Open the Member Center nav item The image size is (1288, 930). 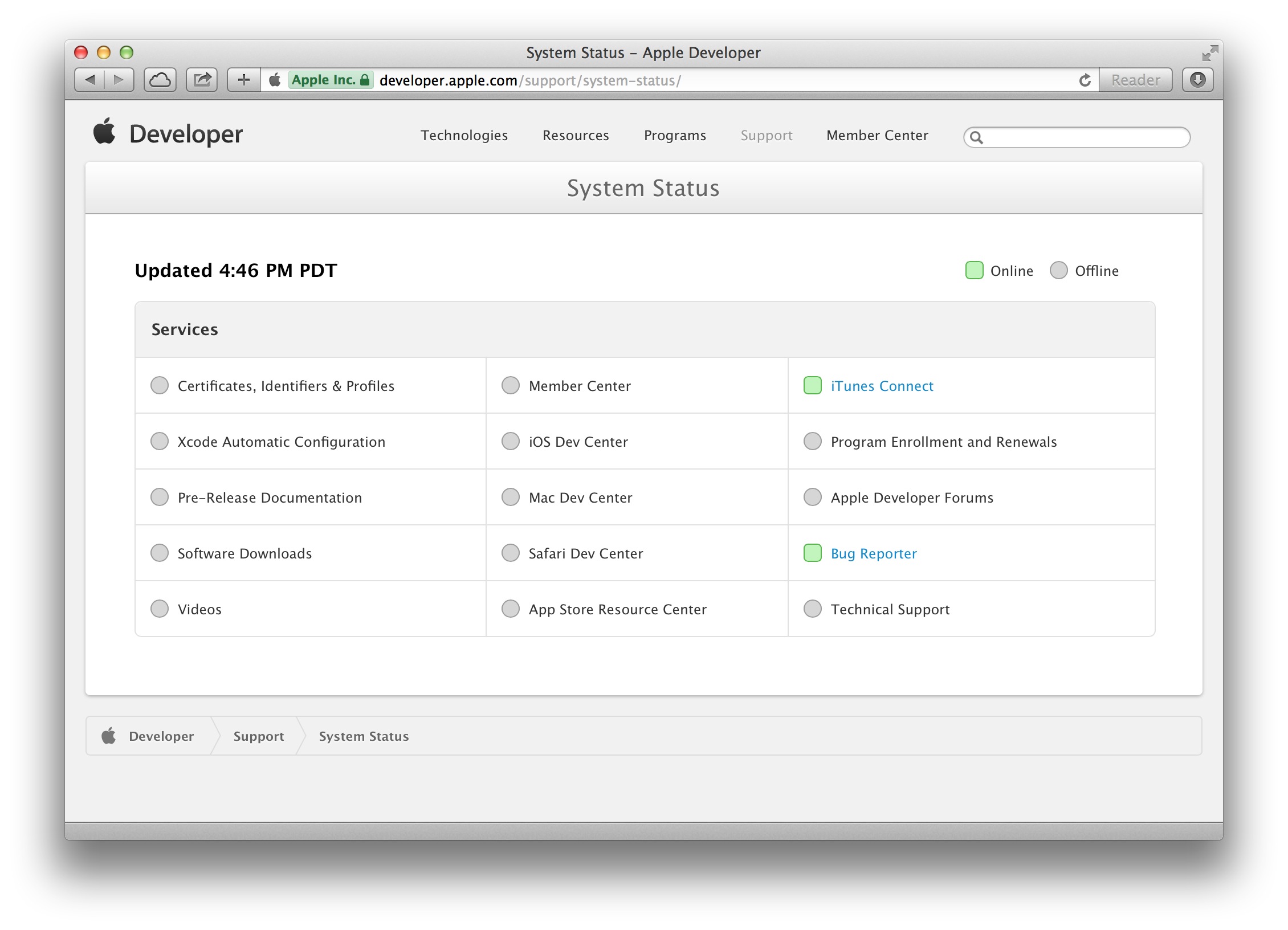(877, 136)
